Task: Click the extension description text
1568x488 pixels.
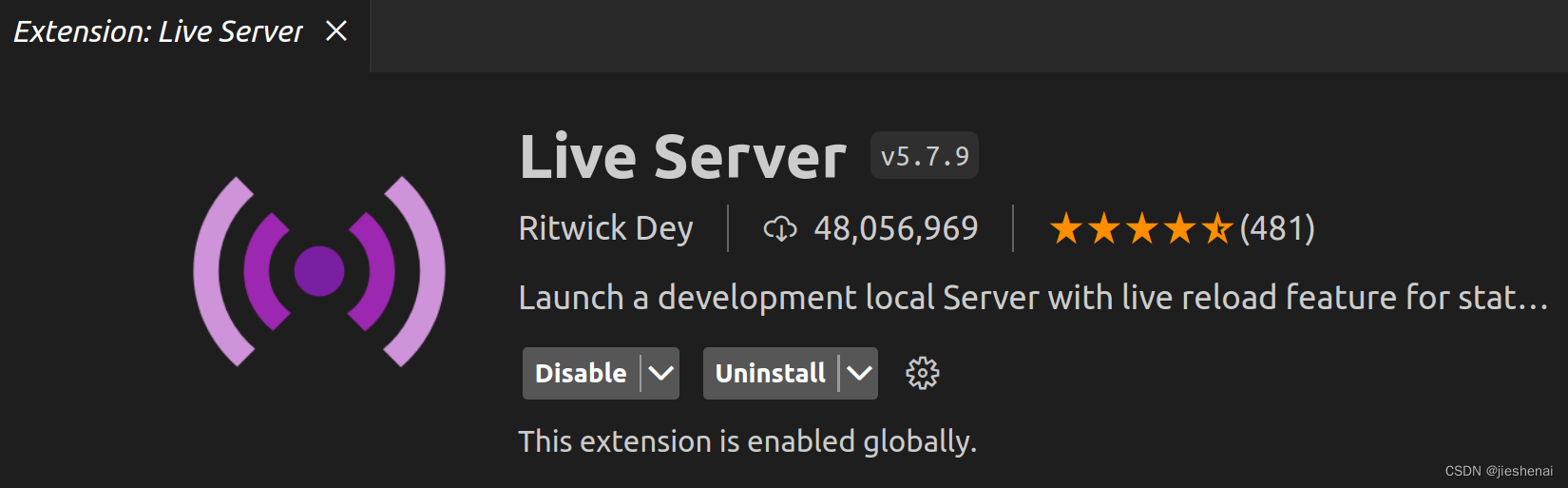Action: point(1033,298)
